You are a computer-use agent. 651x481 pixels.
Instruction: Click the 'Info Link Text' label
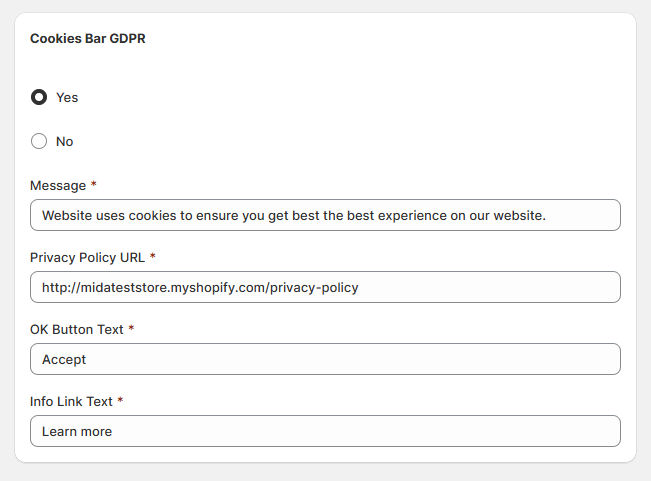click(71, 401)
